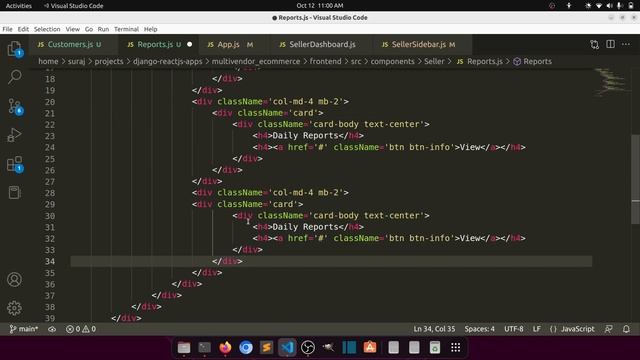Expand the 'projects' breadcrumb

109,61
